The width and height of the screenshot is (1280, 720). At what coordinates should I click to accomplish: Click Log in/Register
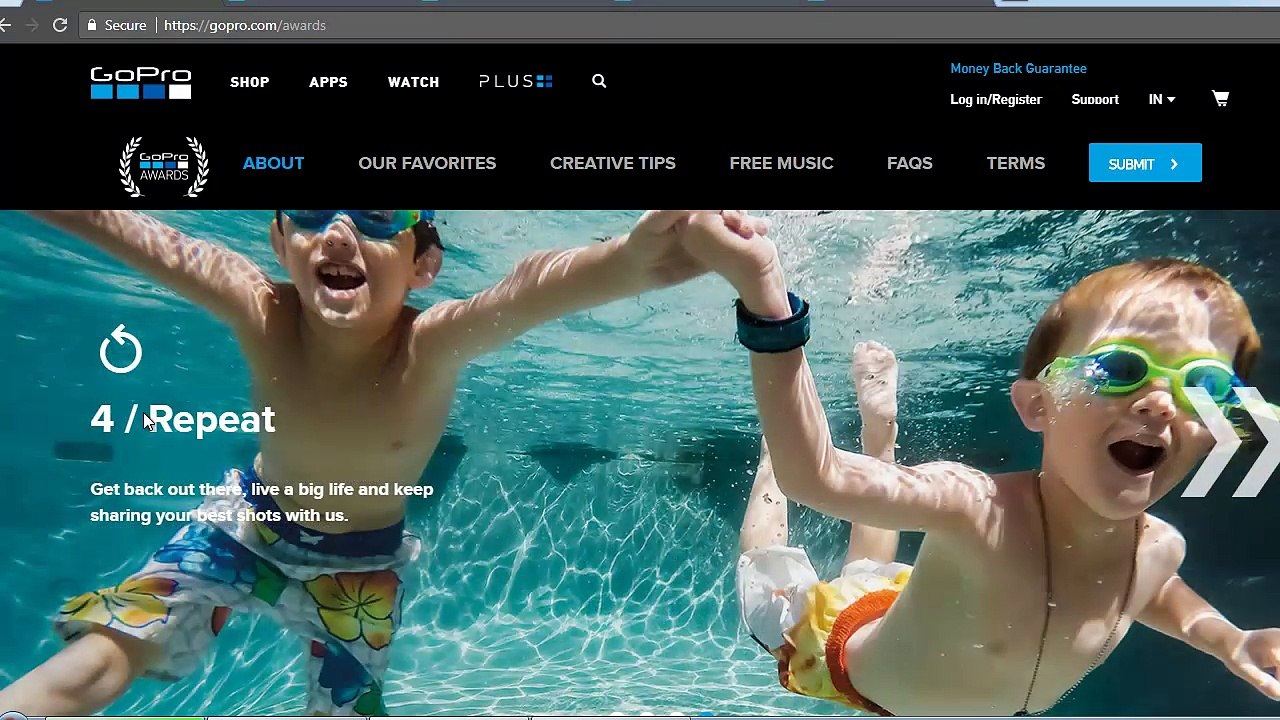pyautogui.click(x=996, y=99)
